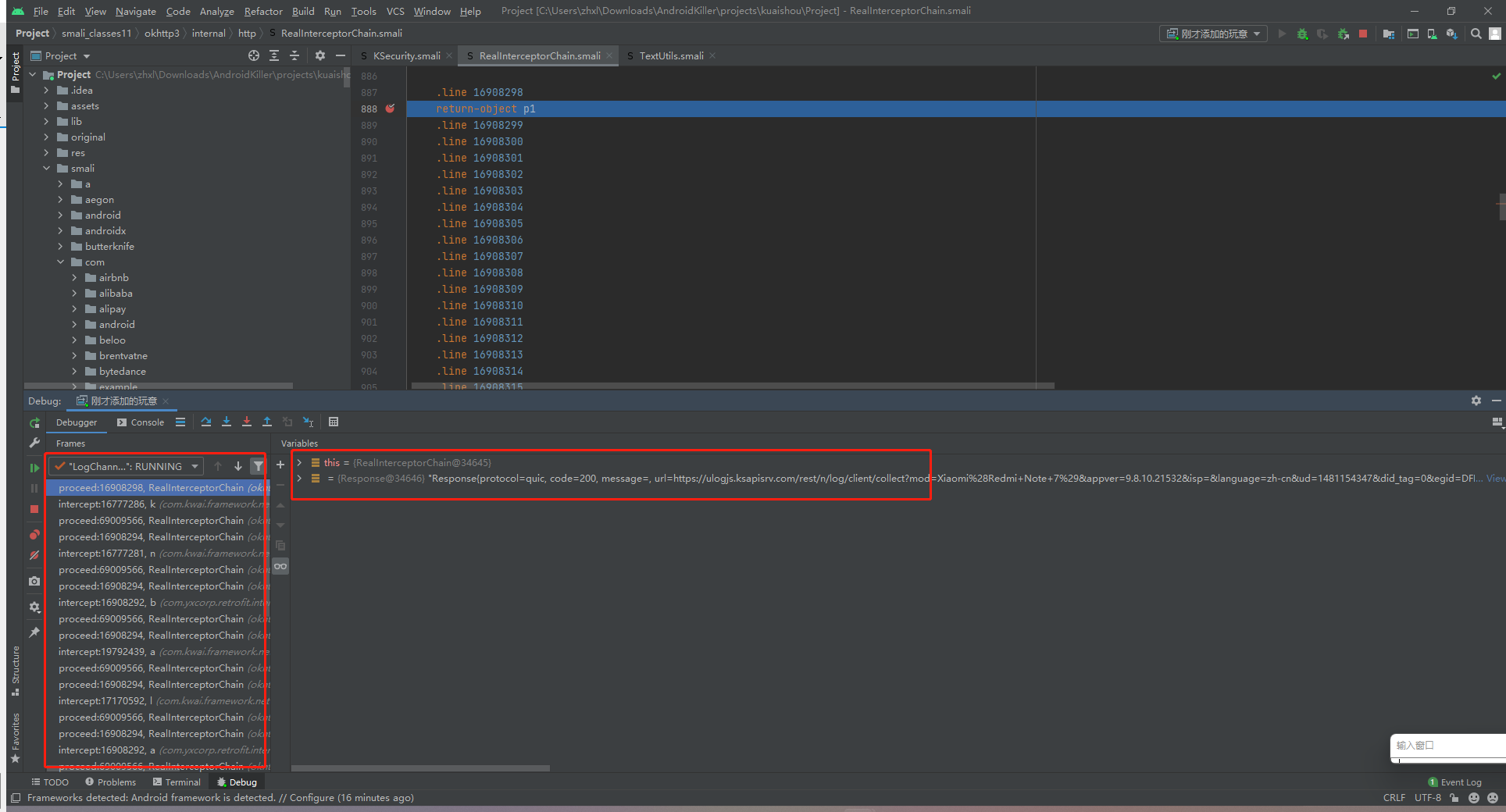Select frame intercept:16777286, k
The image size is (1506, 812).
157,504
